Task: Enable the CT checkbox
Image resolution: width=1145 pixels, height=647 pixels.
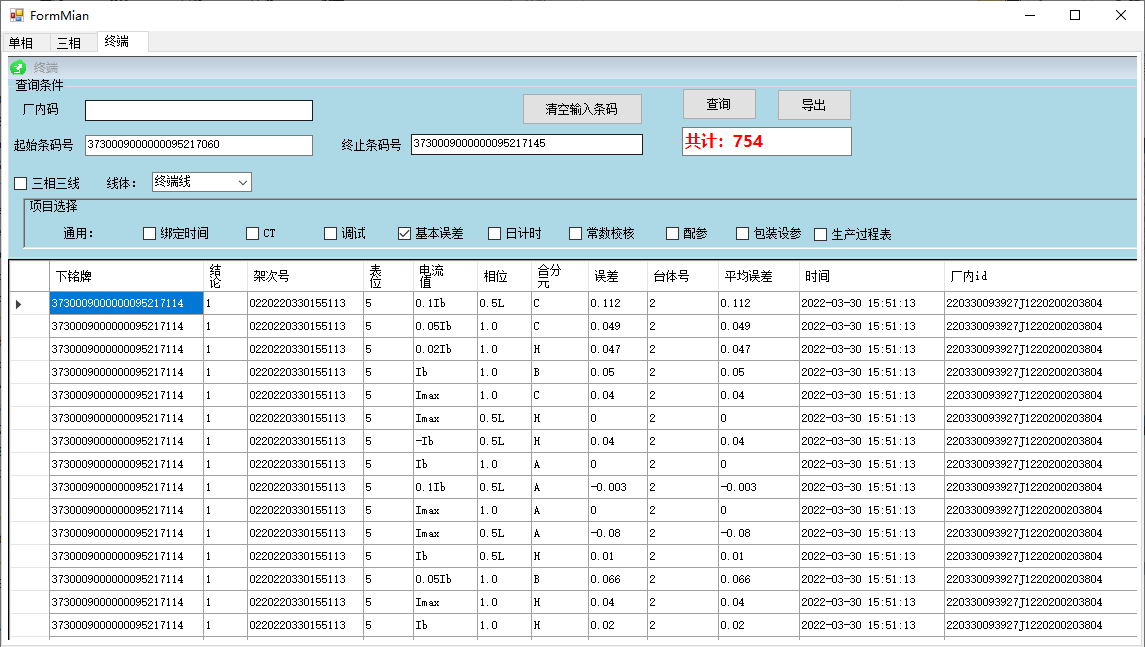Action: (253, 234)
